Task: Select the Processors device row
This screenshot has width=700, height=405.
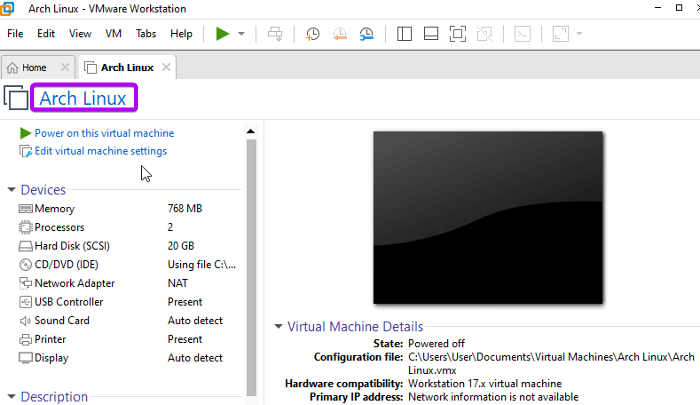Action: tap(129, 227)
